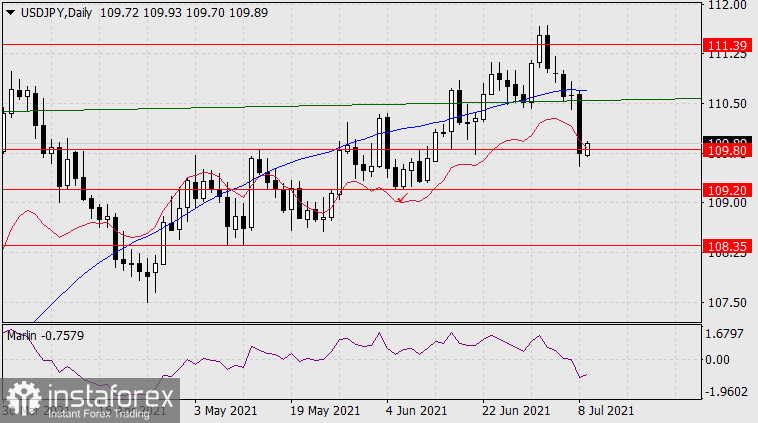Select the red horizontal line at 111.39
This screenshot has width=758, height=423.
click(x=300, y=45)
